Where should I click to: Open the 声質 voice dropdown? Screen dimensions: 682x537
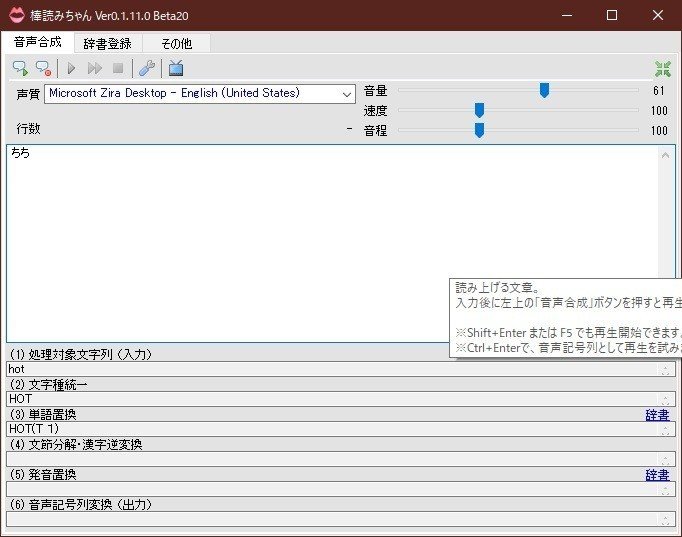[200, 93]
